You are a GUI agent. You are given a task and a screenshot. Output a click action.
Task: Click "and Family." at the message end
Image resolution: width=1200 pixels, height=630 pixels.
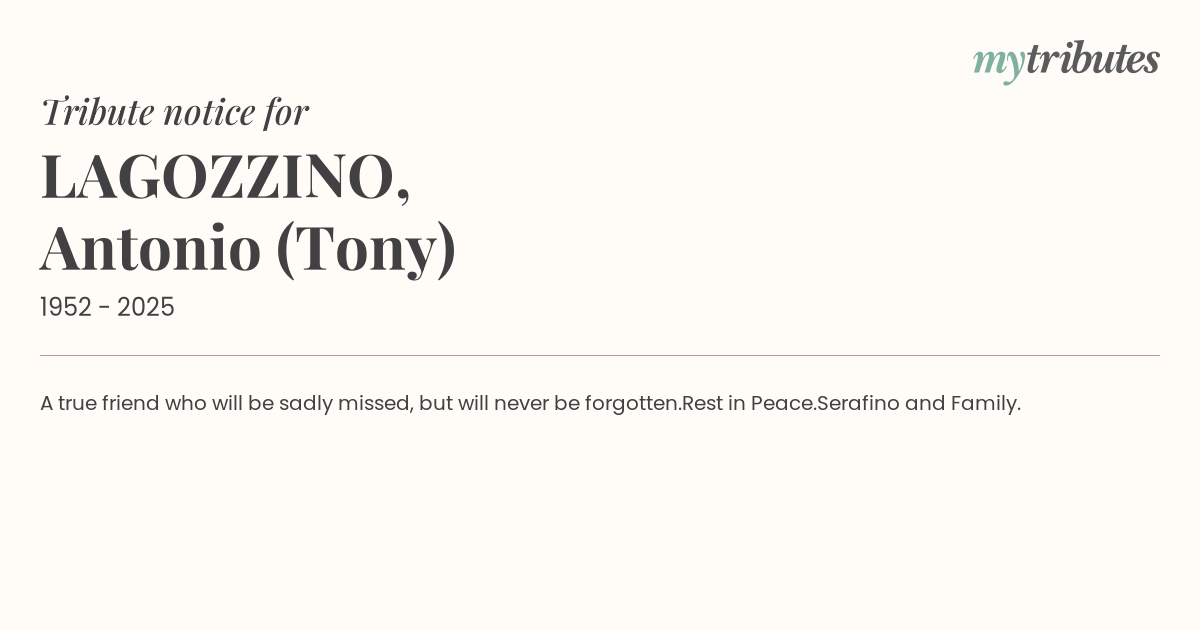pos(963,403)
